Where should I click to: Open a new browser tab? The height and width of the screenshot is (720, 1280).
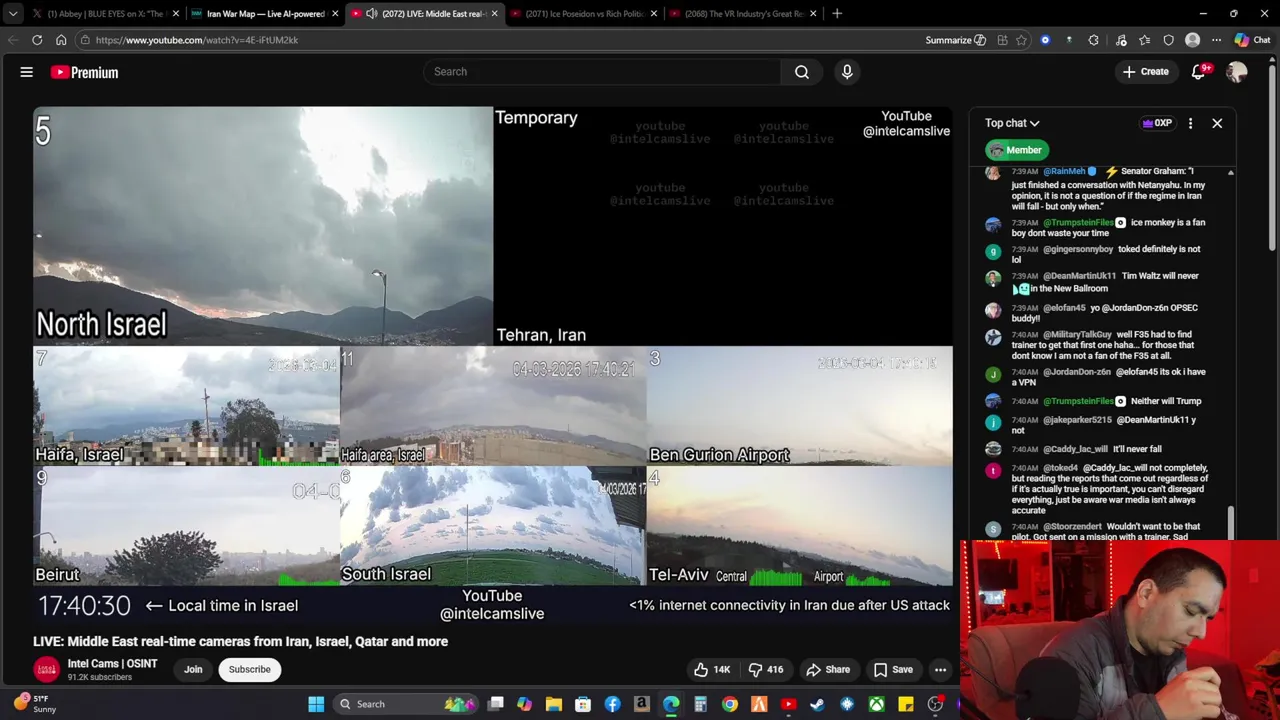point(837,14)
